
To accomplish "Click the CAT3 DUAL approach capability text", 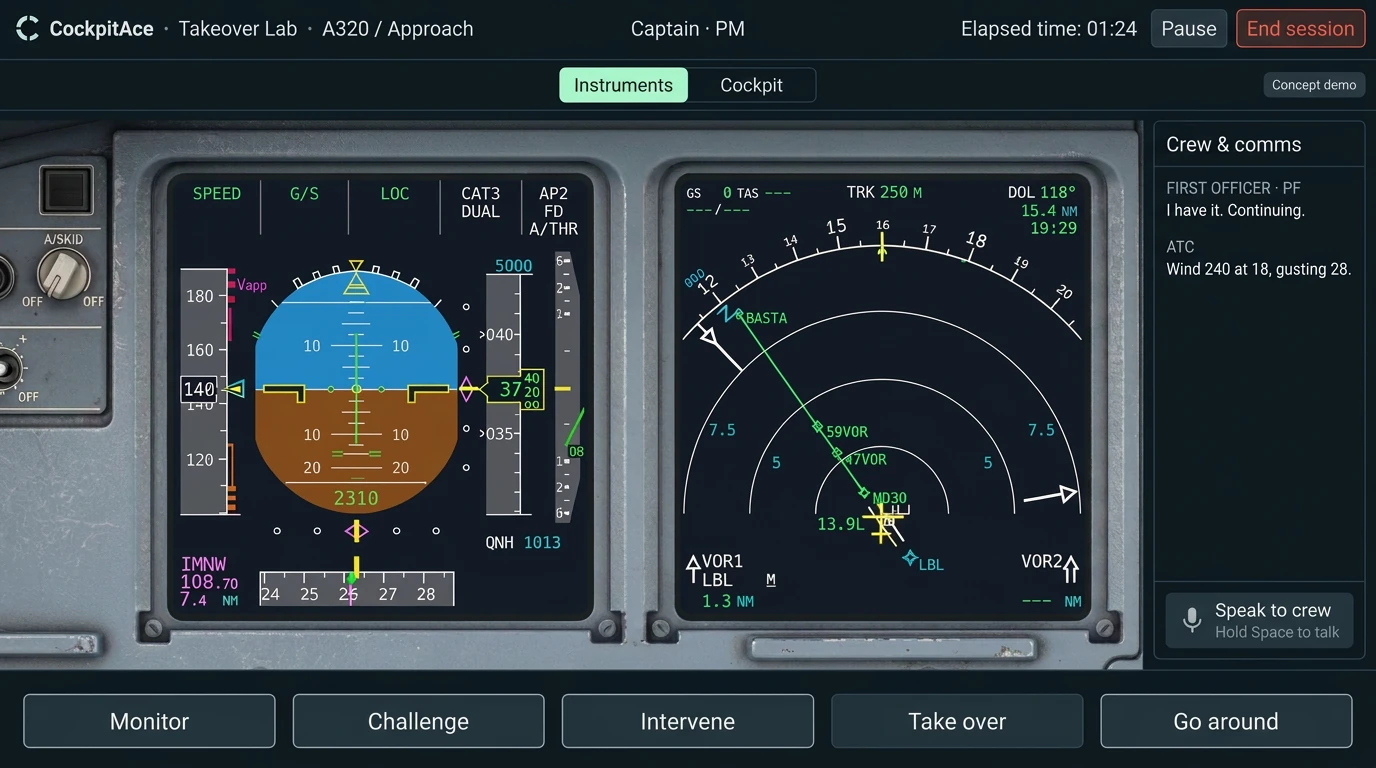I will coord(480,202).
